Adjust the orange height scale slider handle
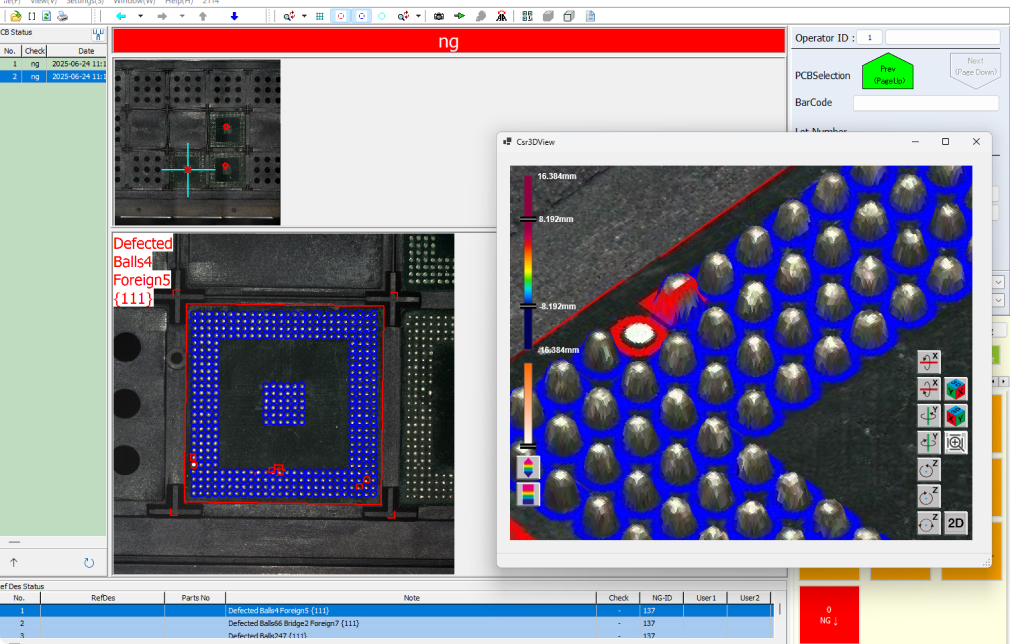This screenshot has height=644, width=1020. pos(527,447)
